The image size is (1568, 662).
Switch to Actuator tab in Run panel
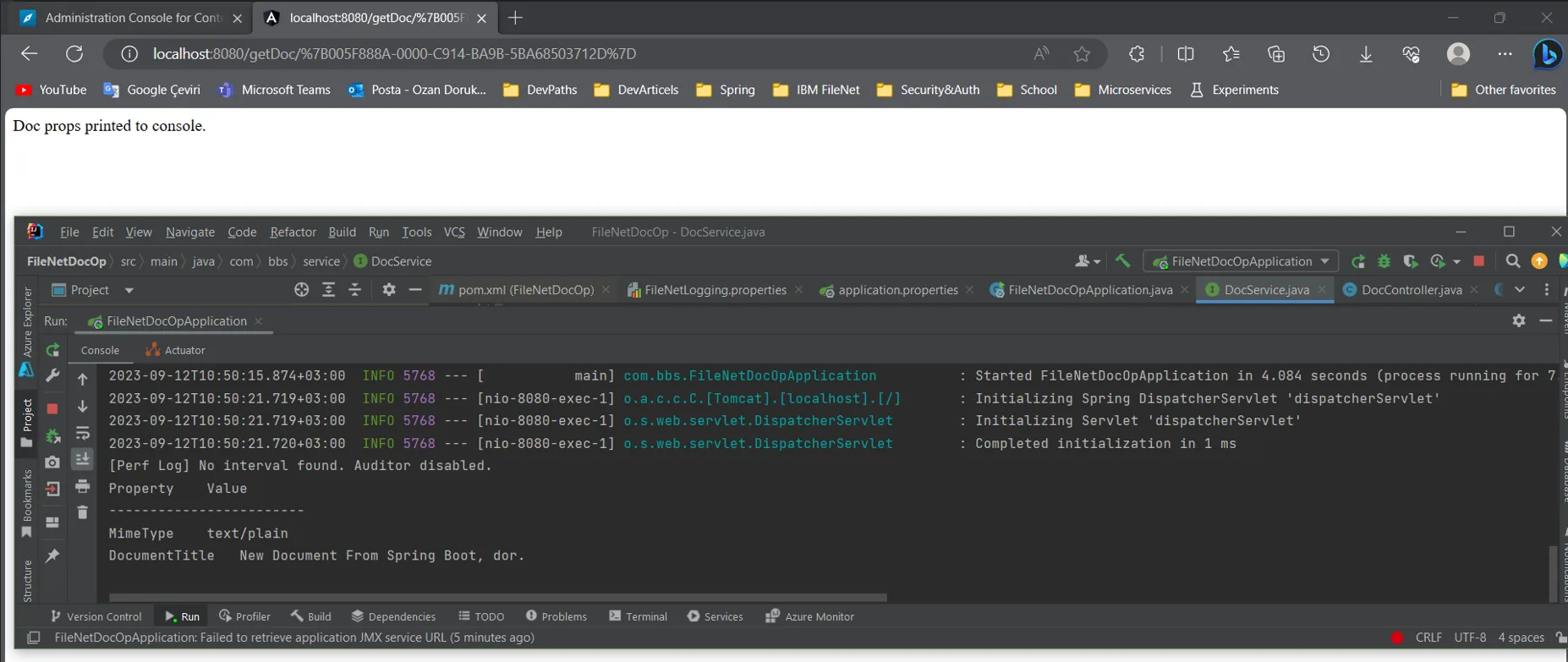tap(175, 350)
